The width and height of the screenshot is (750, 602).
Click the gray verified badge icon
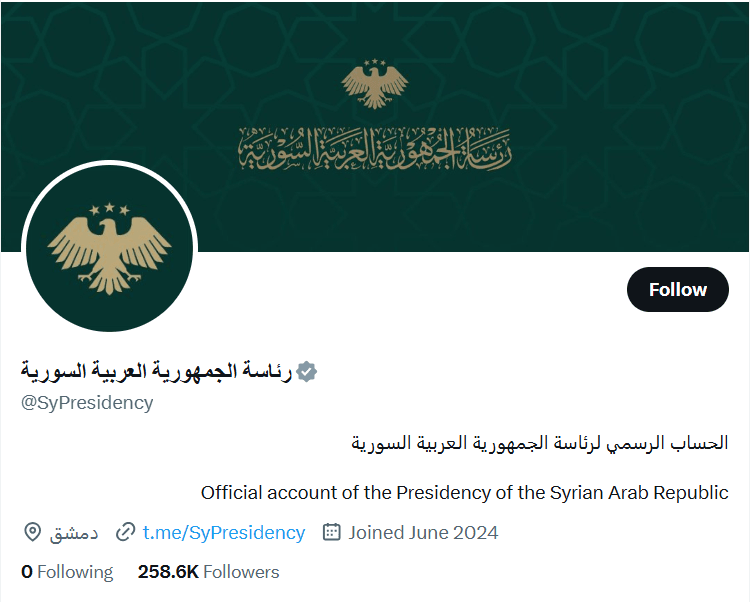[307, 371]
